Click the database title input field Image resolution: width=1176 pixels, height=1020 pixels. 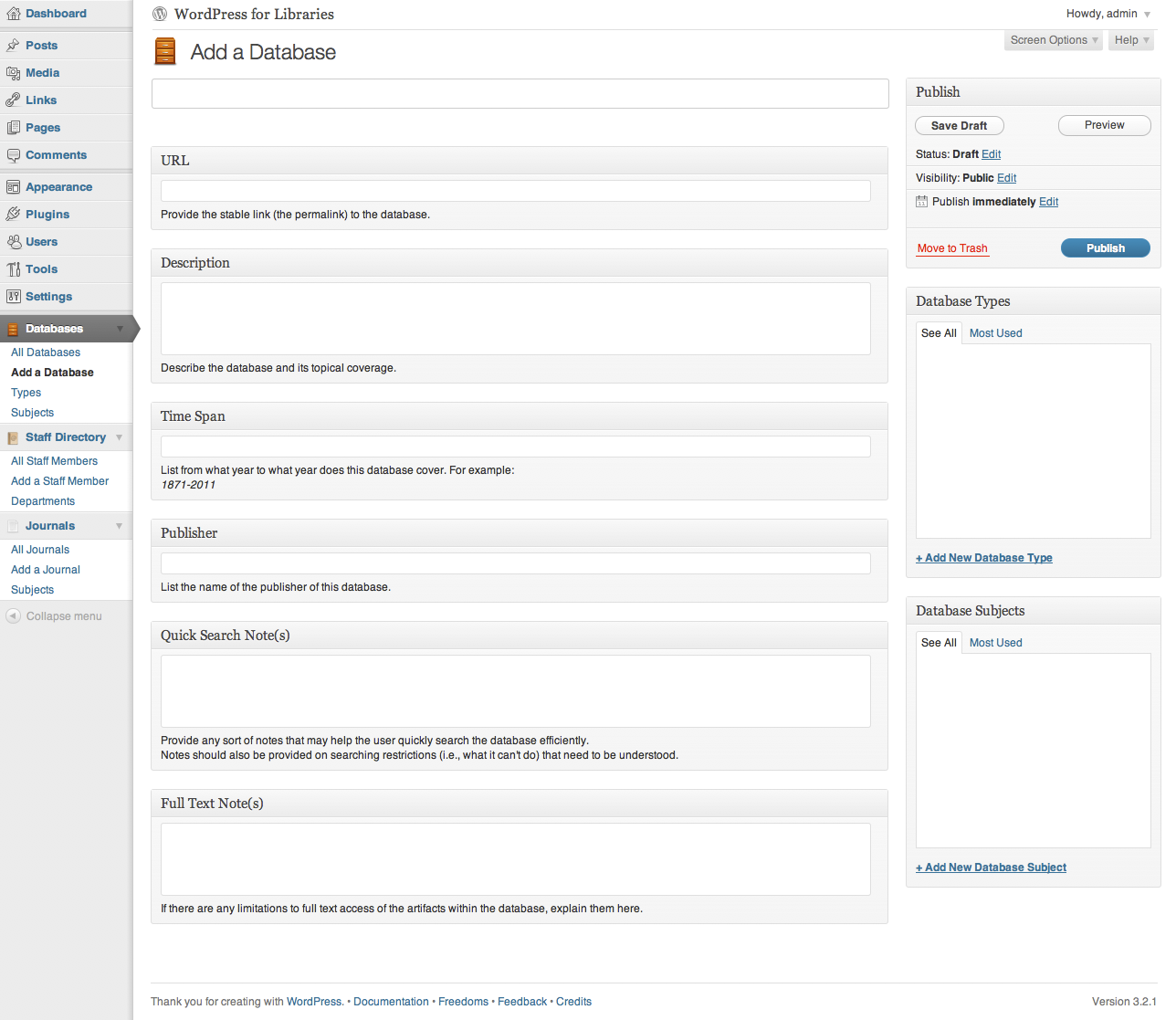point(520,94)
